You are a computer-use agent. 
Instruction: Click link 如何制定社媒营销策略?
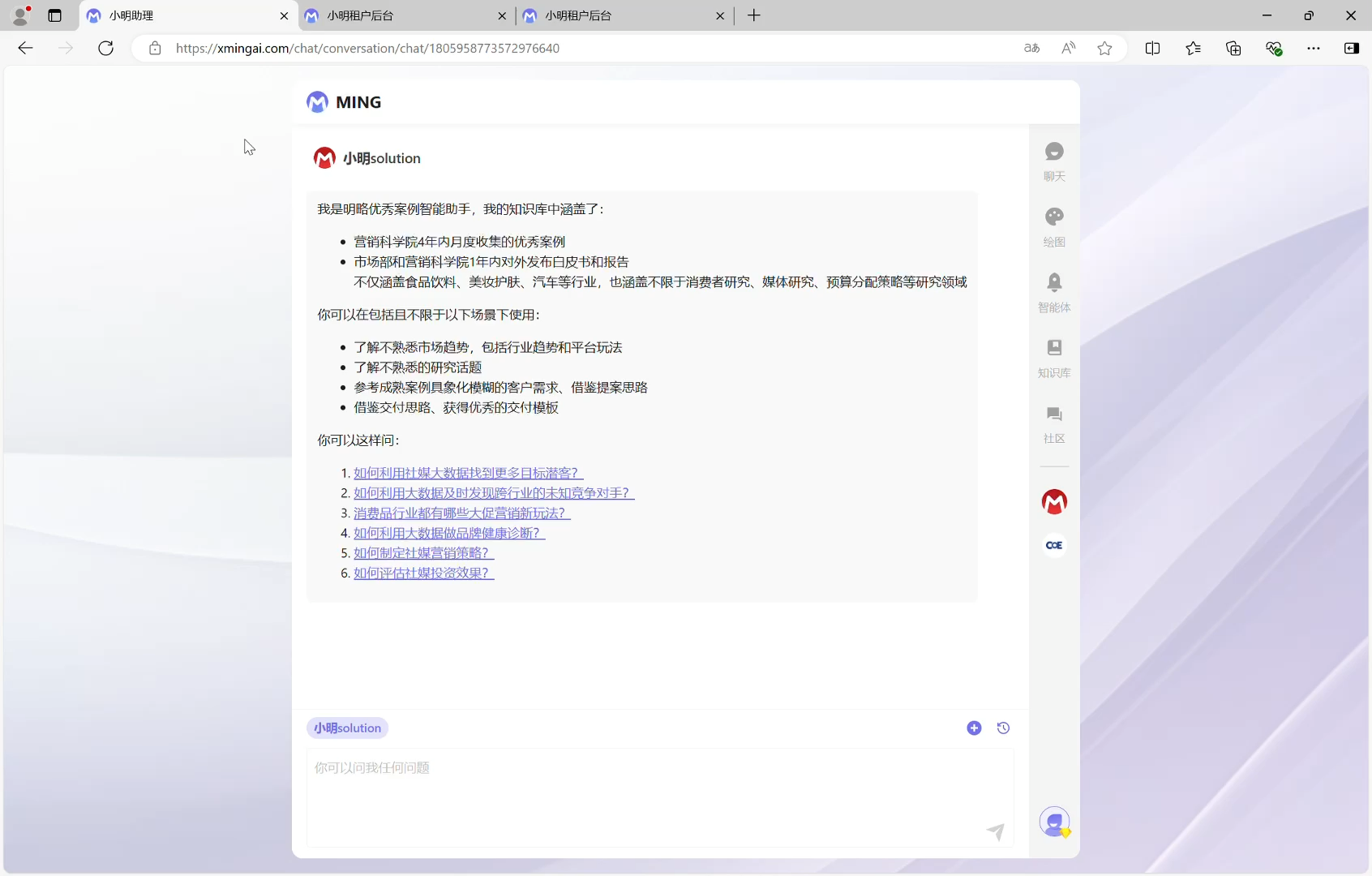click(423, 553)
